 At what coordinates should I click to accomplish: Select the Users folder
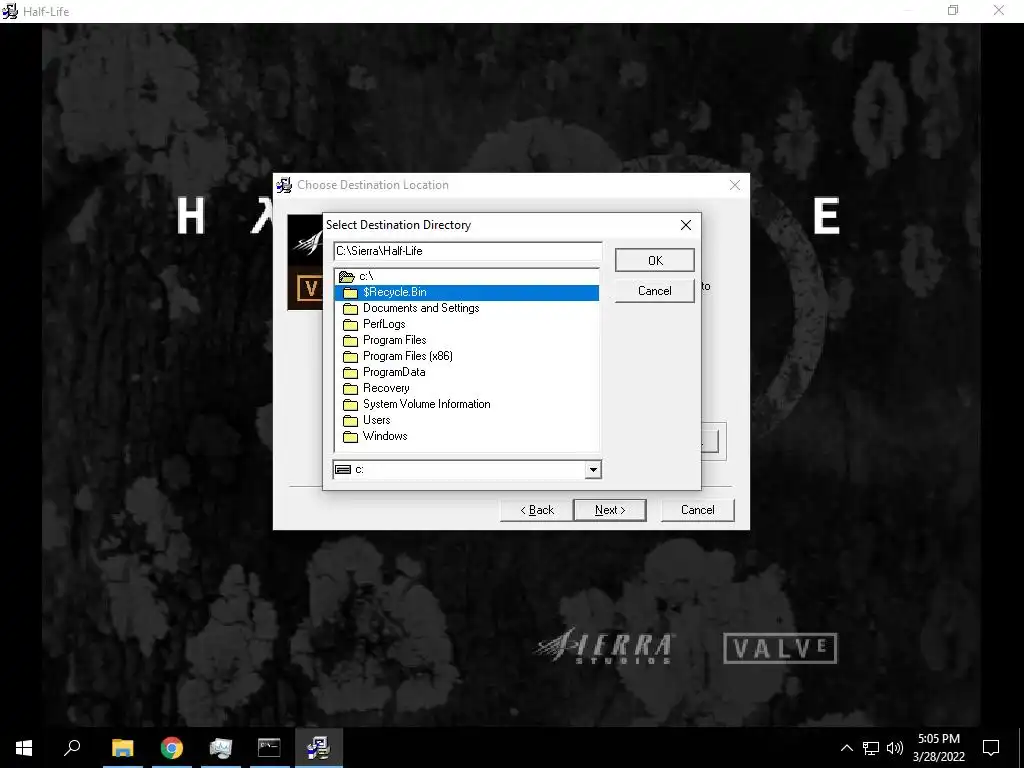[x=466, y=420]
